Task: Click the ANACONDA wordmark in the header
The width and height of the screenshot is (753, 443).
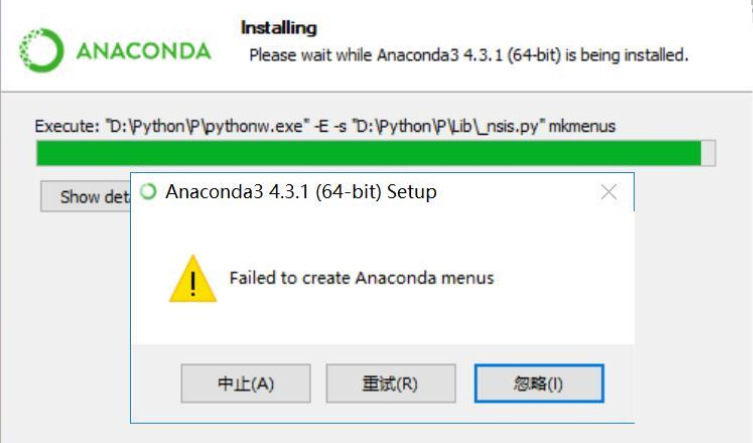Action: [144, 51]
